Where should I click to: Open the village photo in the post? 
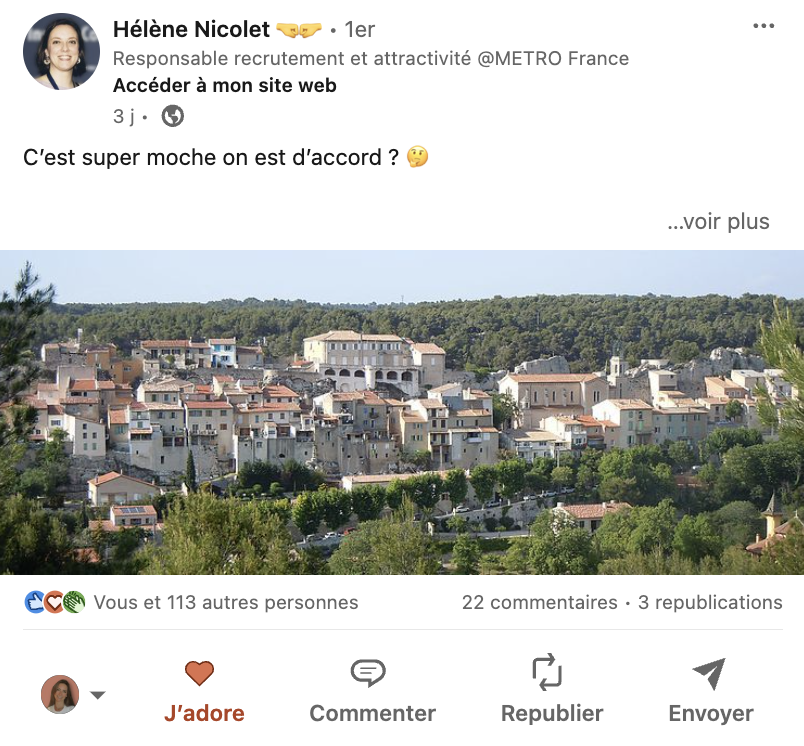coord(402,412)
